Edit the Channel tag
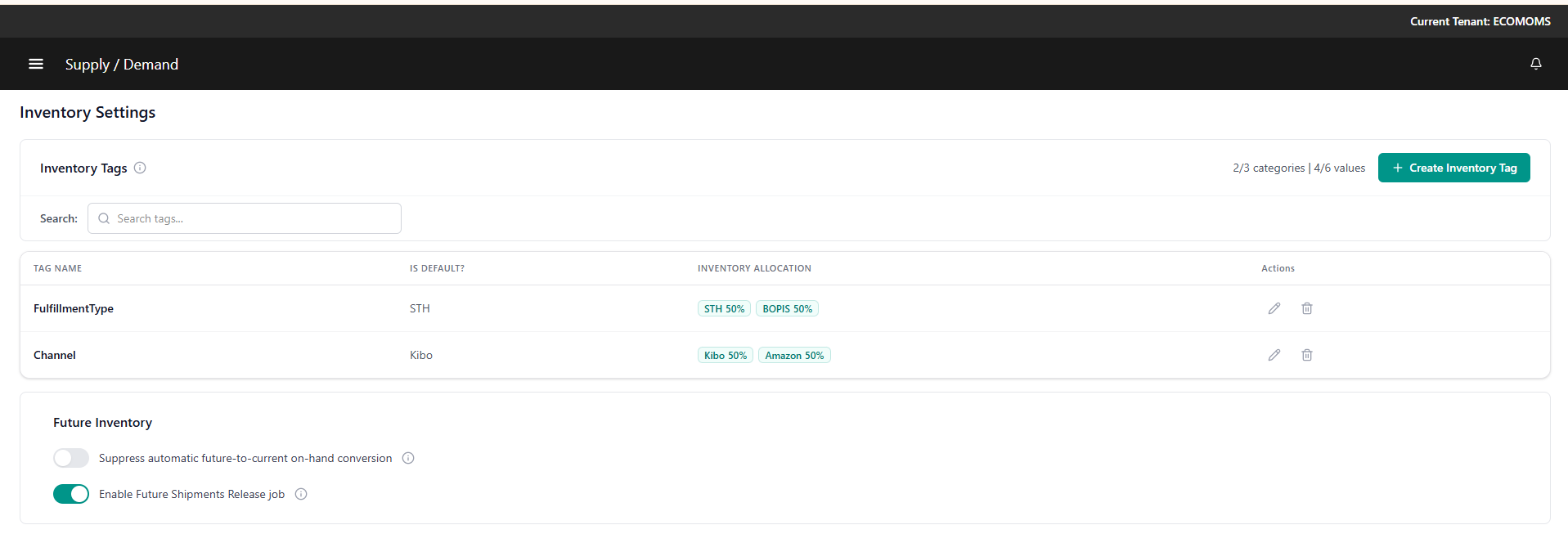The image size is (1568, 552). [1274, 355]
